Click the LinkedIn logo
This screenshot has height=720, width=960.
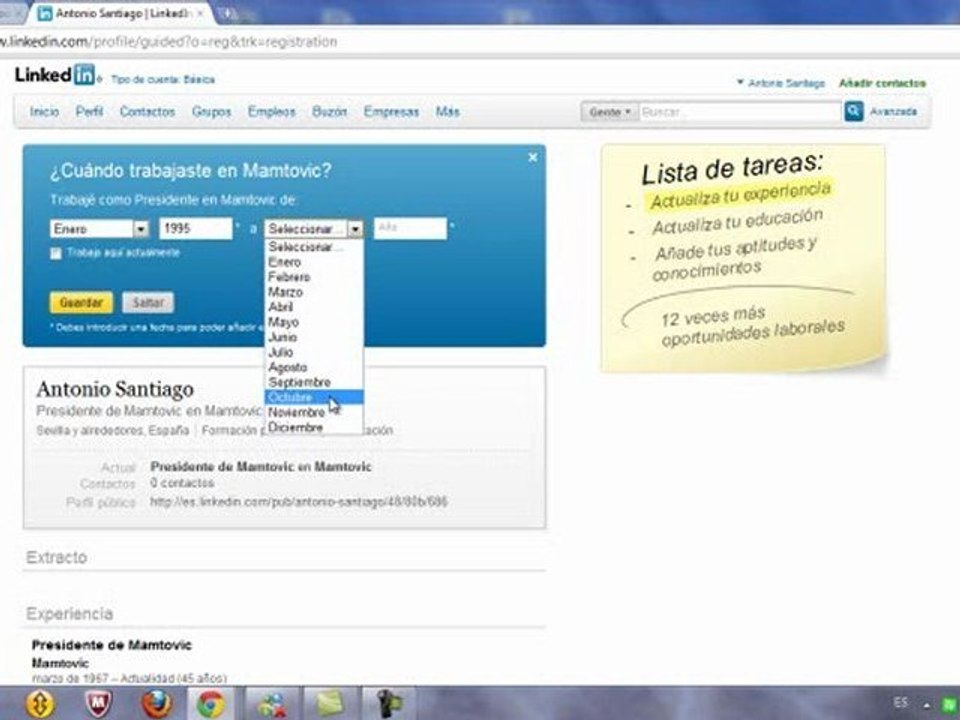pyautogui.click(x=55, y=75)
